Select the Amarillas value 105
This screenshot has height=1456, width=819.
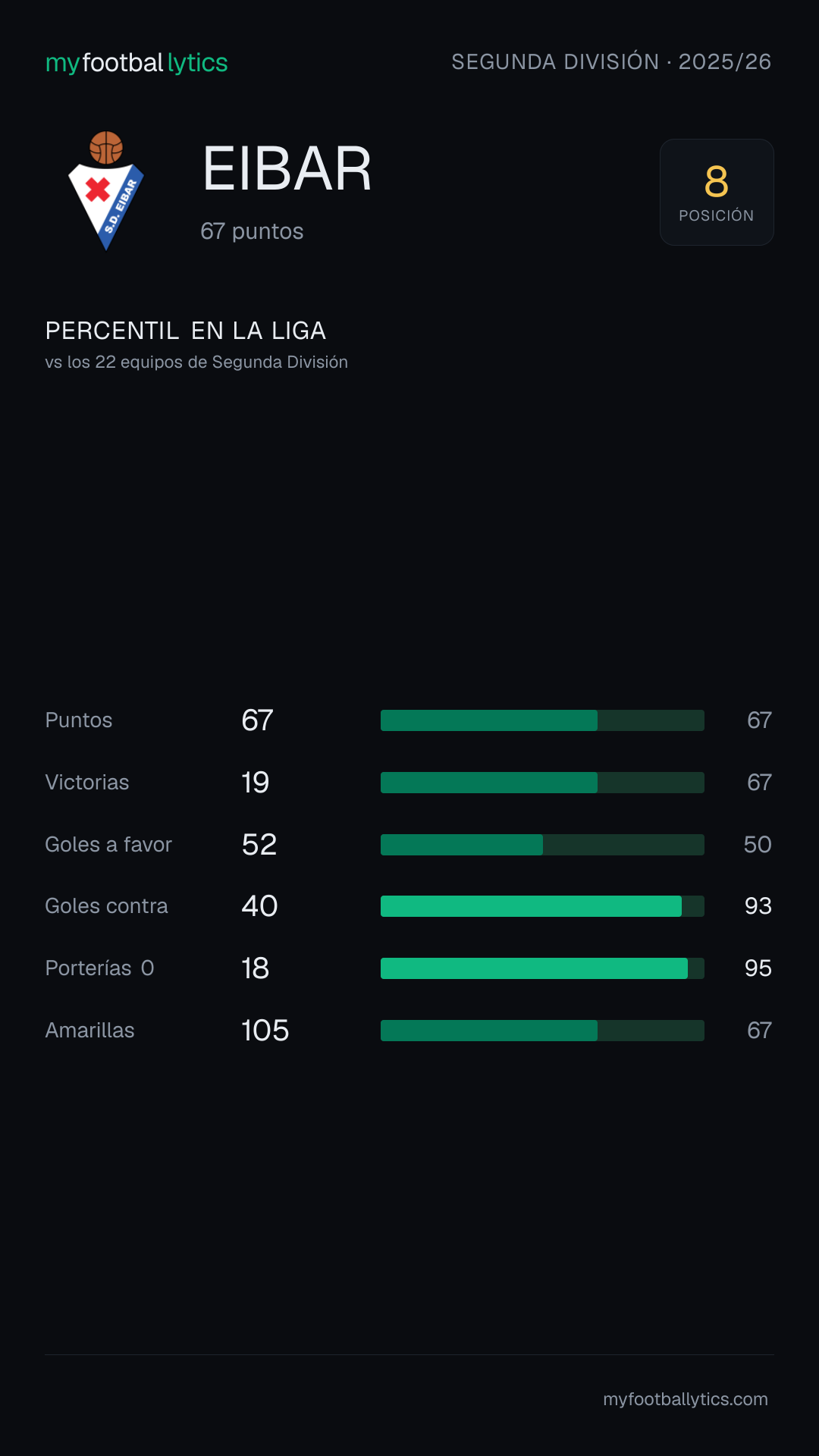(265, 1031)
